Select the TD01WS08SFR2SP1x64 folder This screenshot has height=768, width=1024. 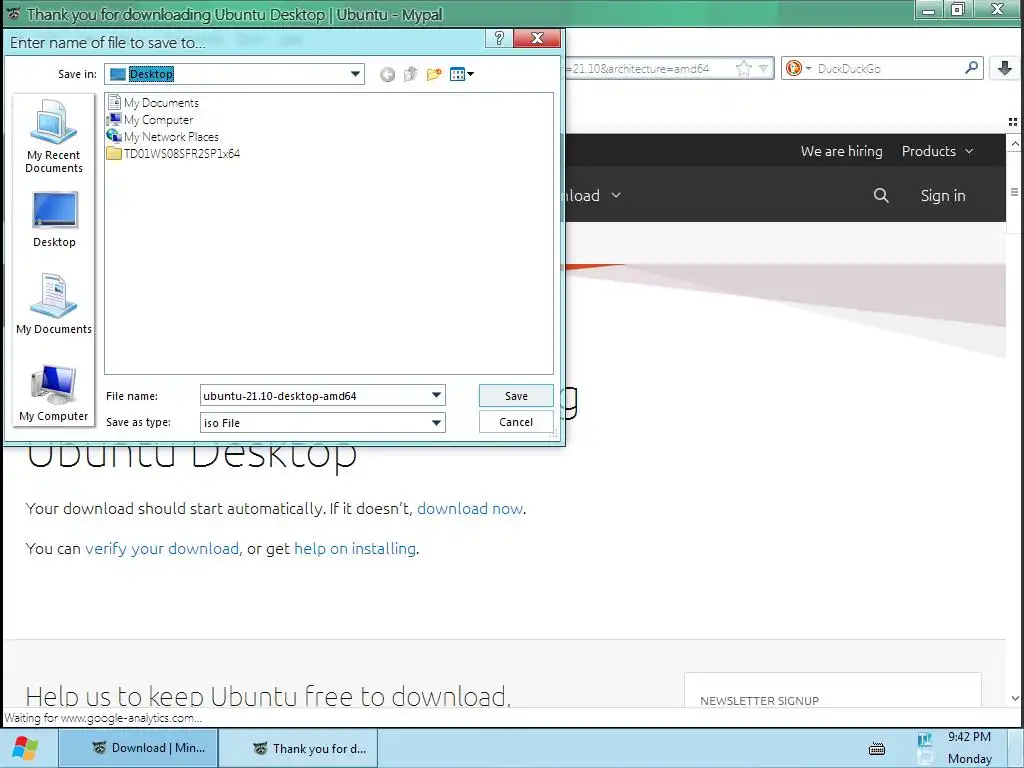point(173,153)
